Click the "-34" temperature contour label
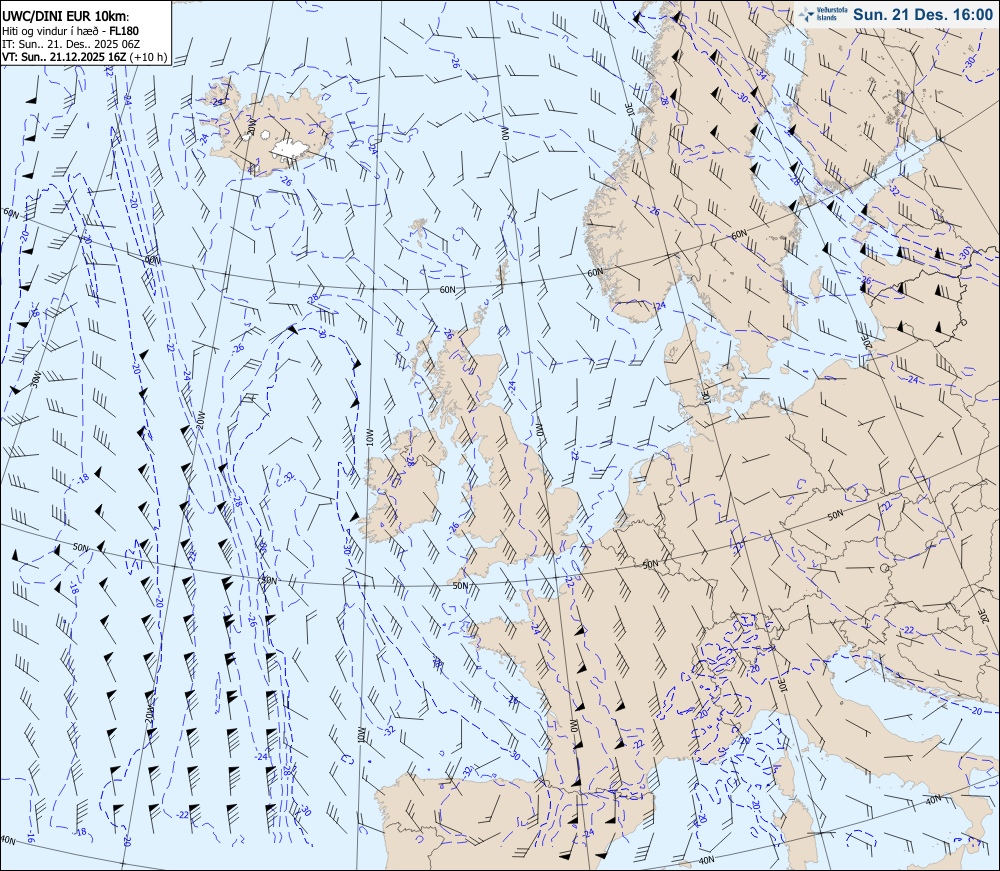Viewport: 1000px width, 871px height. 761,74
